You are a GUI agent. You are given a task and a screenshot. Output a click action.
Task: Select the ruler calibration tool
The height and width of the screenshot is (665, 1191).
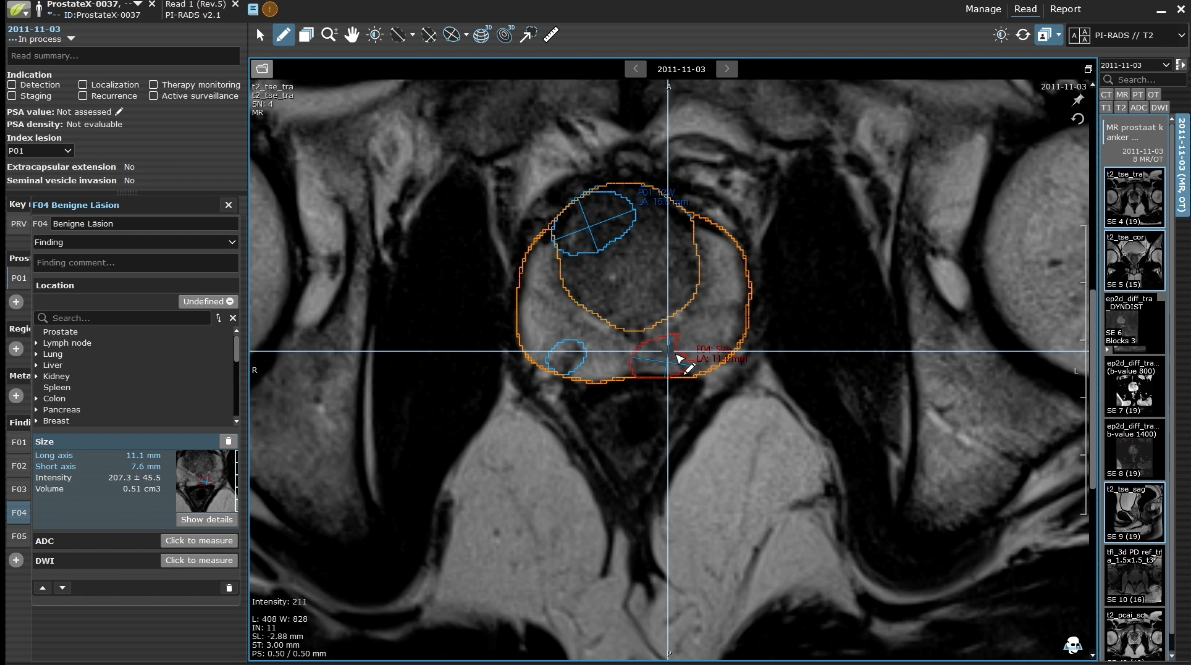[551, 35]
